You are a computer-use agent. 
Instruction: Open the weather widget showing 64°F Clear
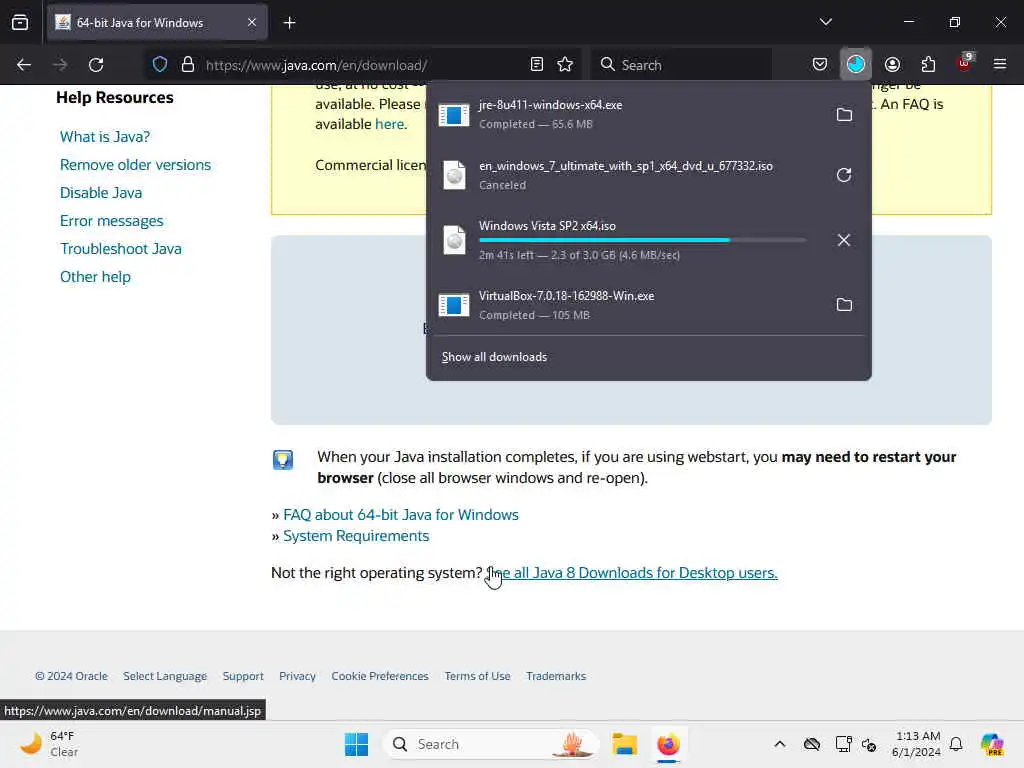click(49, 744)
